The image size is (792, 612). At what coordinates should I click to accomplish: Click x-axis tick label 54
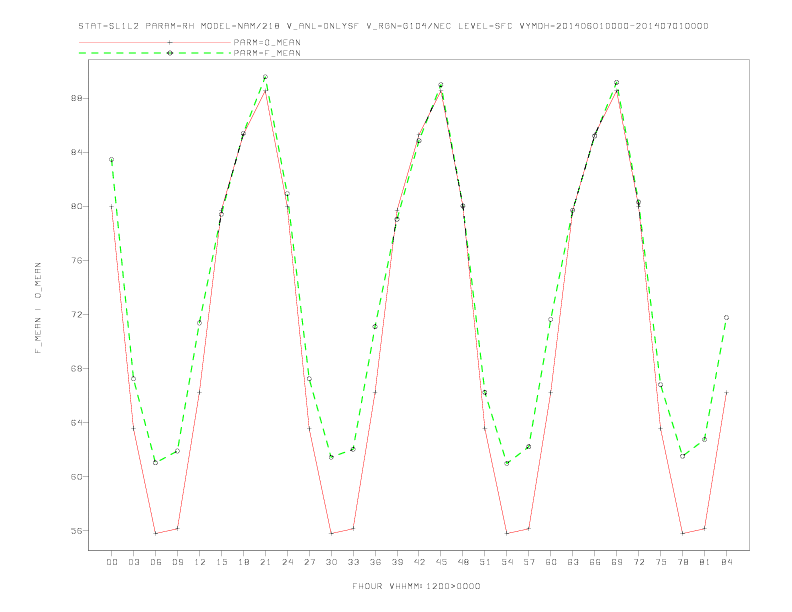tap(507, 562)
